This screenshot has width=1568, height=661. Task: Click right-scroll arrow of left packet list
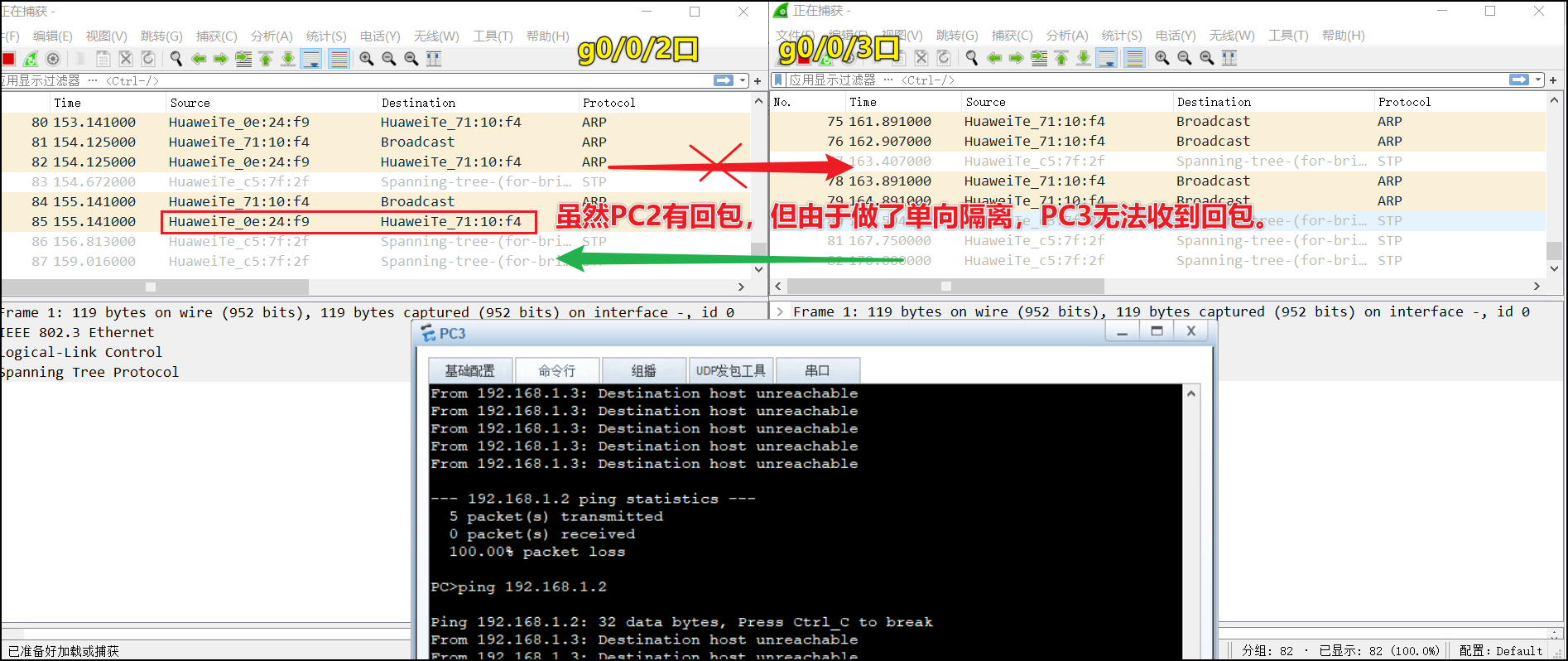click(741, 287)
